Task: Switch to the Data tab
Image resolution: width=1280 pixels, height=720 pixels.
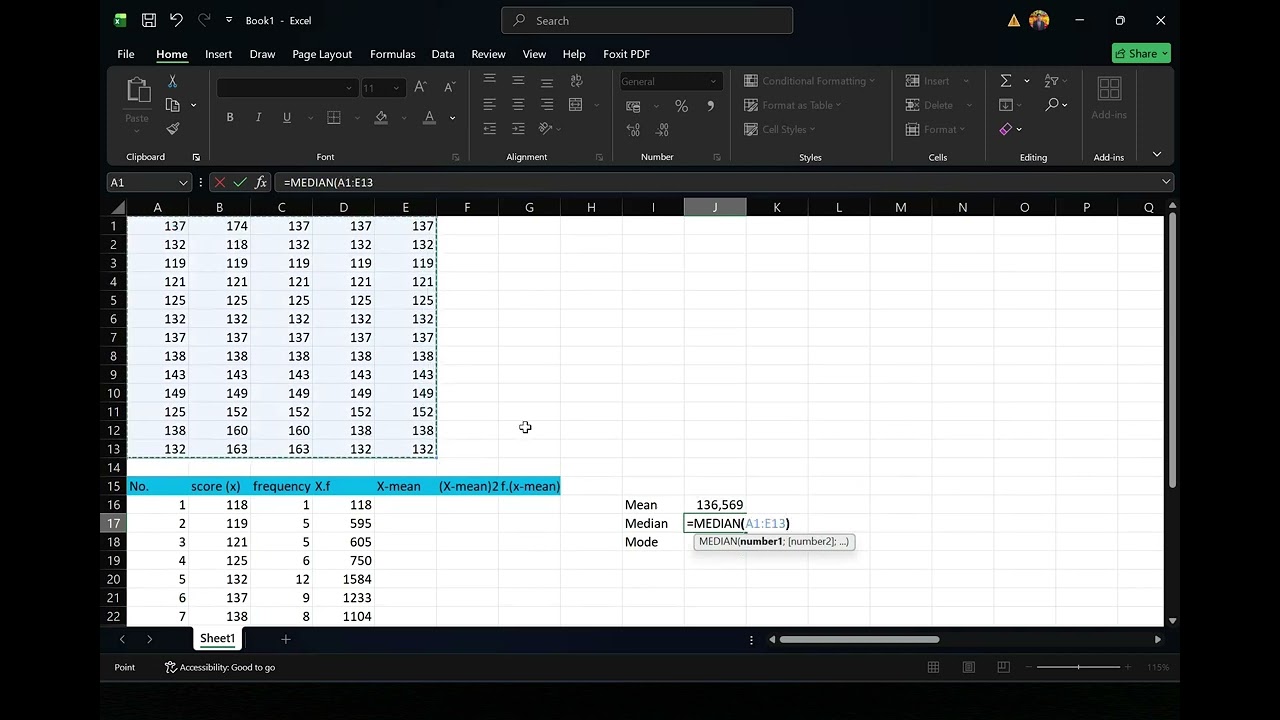Action: pyautogui.click(x=443, y=54)
